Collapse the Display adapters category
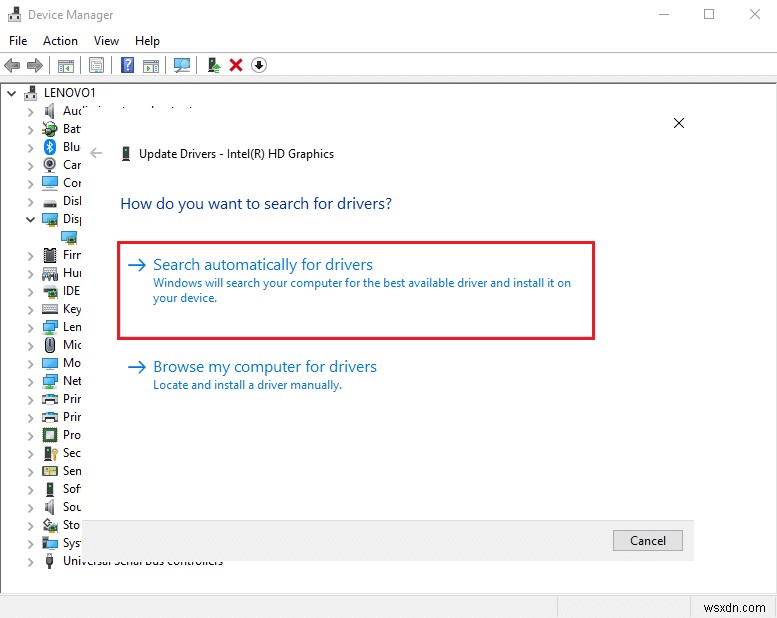Viewport: 777px width, 618px height. [31, 219]
